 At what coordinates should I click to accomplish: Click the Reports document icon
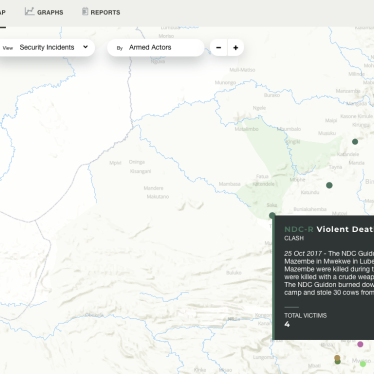[85, 12]
